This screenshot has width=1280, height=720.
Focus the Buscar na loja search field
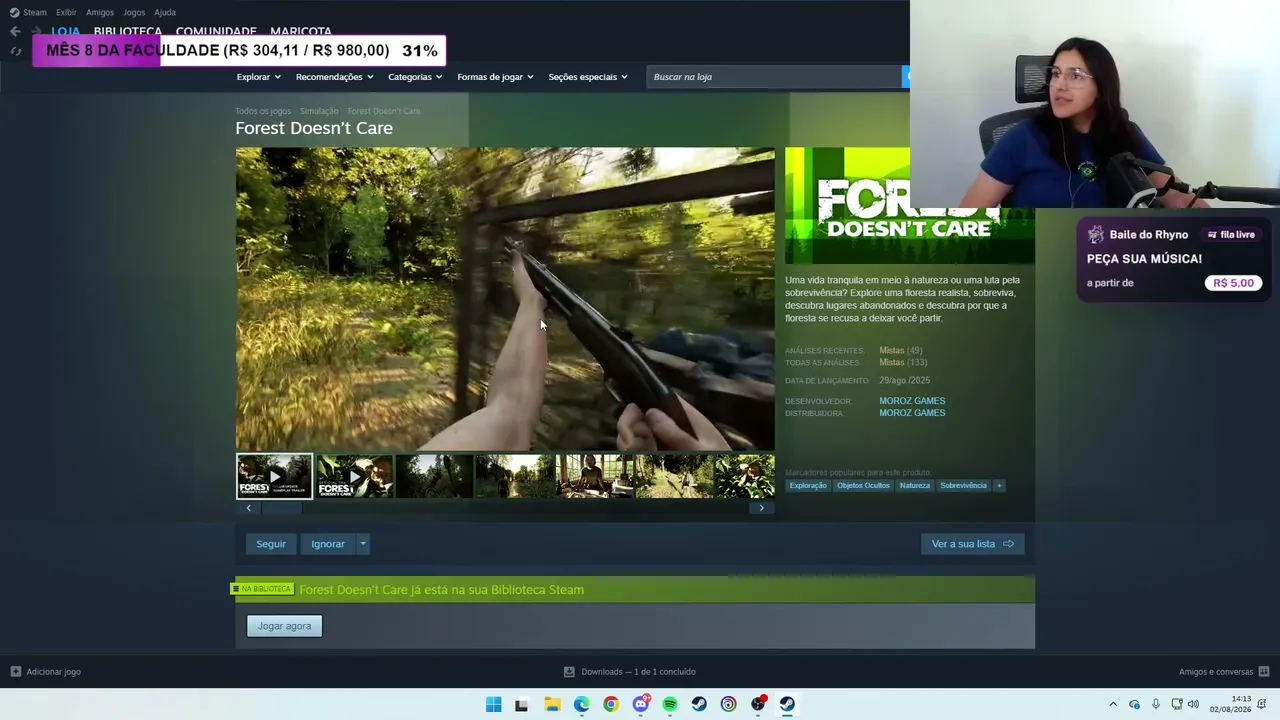pyautogui.click(x=775, y=77)
